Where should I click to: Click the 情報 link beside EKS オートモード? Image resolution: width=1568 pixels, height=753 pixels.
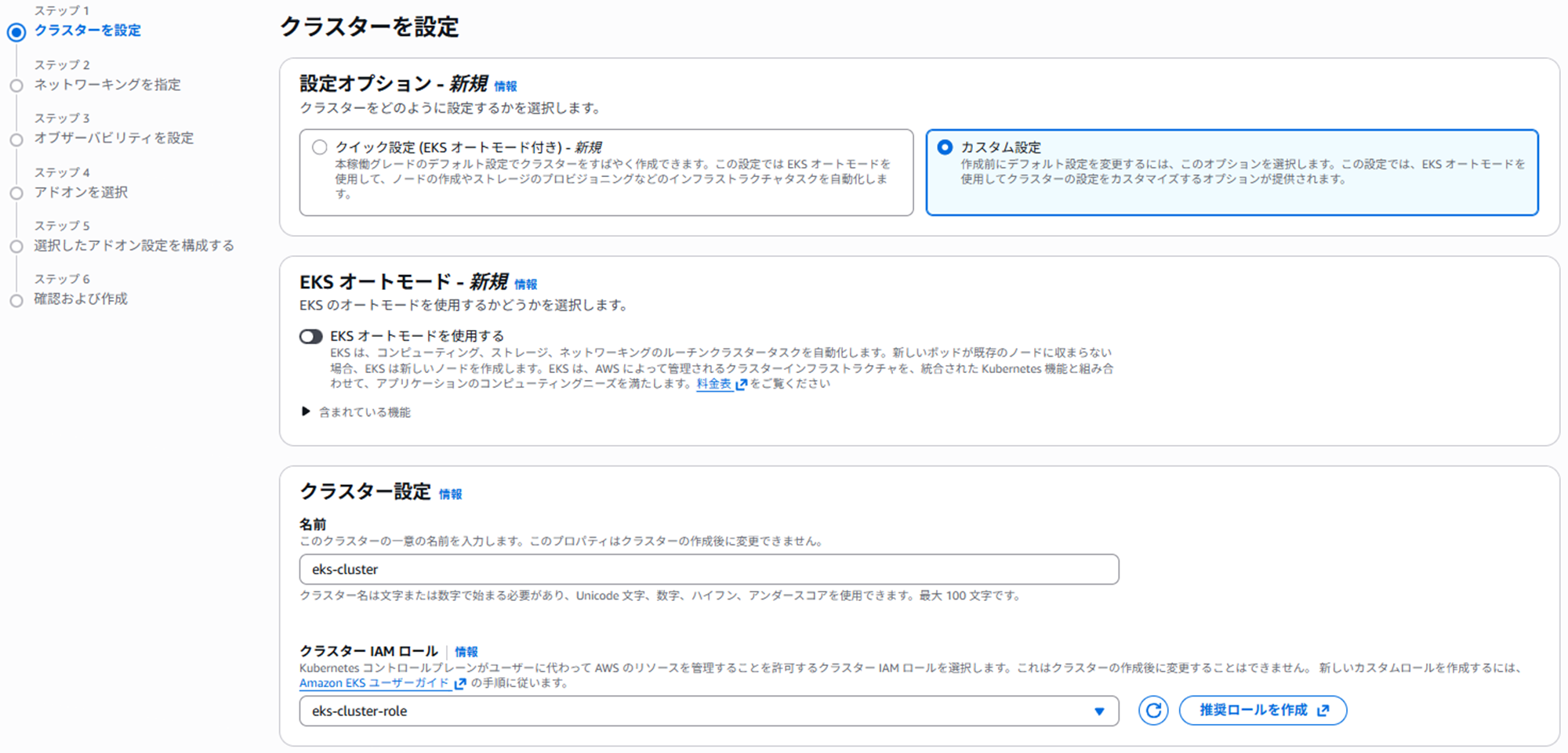[x=526, y=284]
